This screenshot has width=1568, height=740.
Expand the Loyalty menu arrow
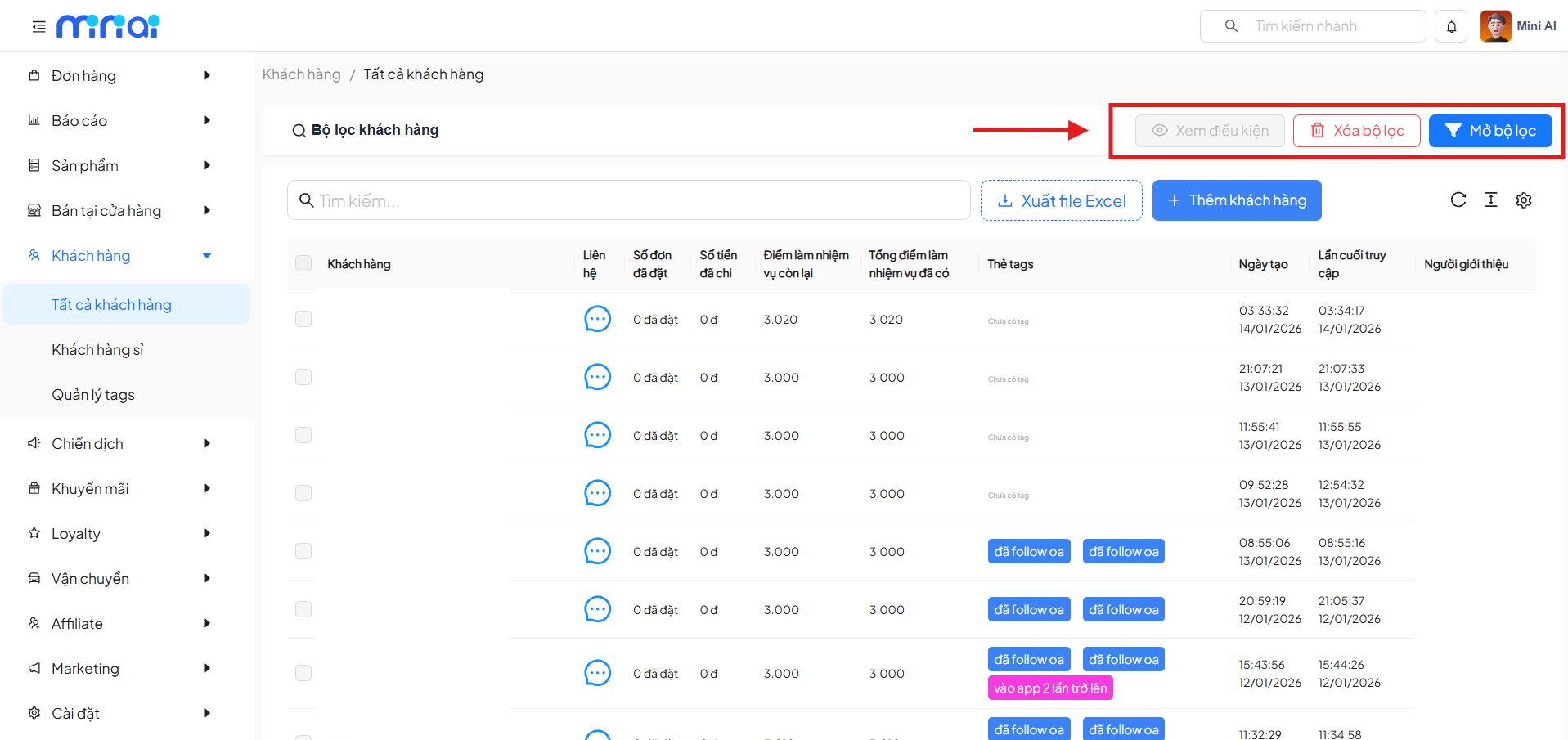[207, 533]
